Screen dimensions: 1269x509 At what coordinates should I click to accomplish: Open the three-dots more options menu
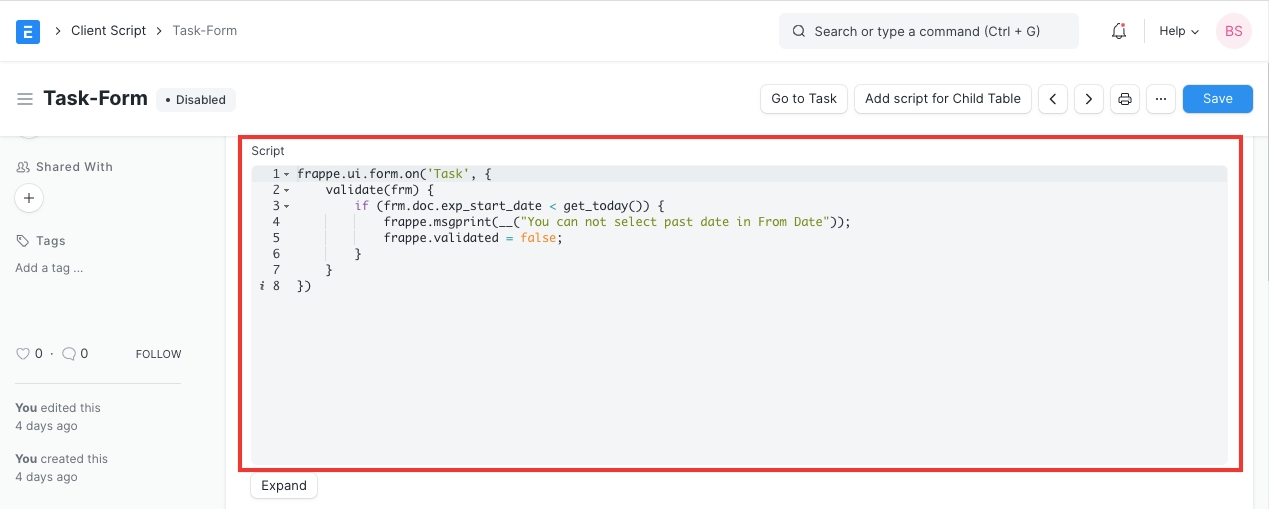1160,99
